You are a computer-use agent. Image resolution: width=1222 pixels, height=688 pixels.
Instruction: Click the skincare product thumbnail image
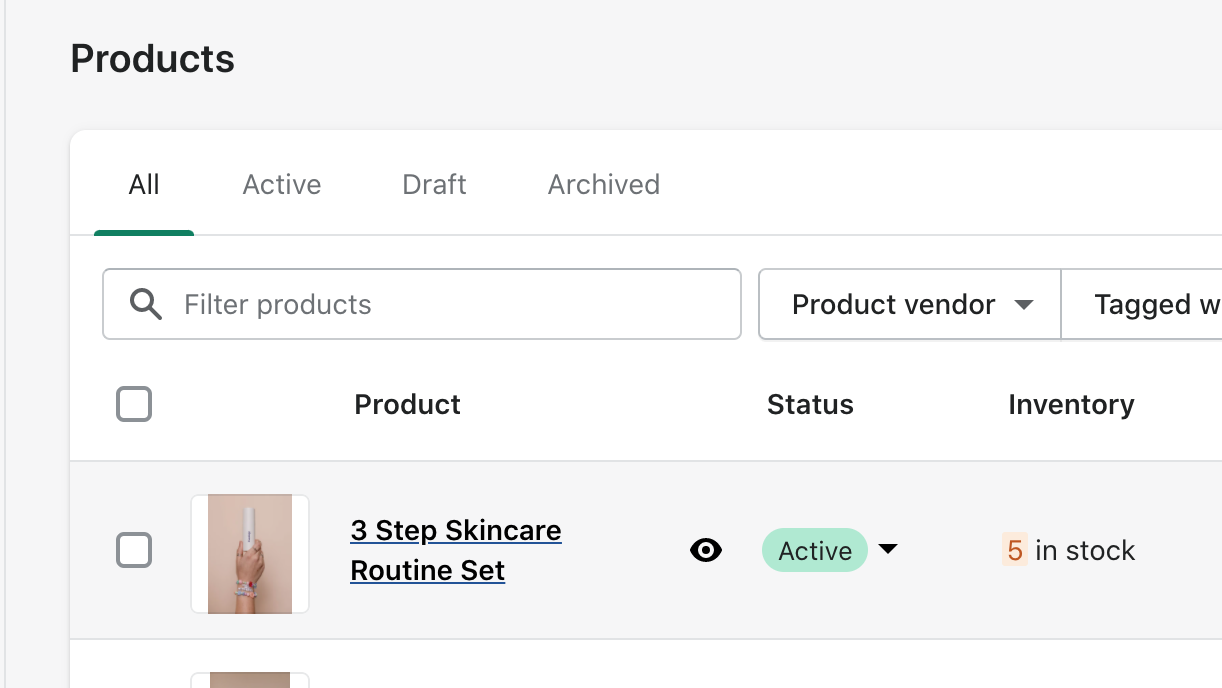pos(250,554)
